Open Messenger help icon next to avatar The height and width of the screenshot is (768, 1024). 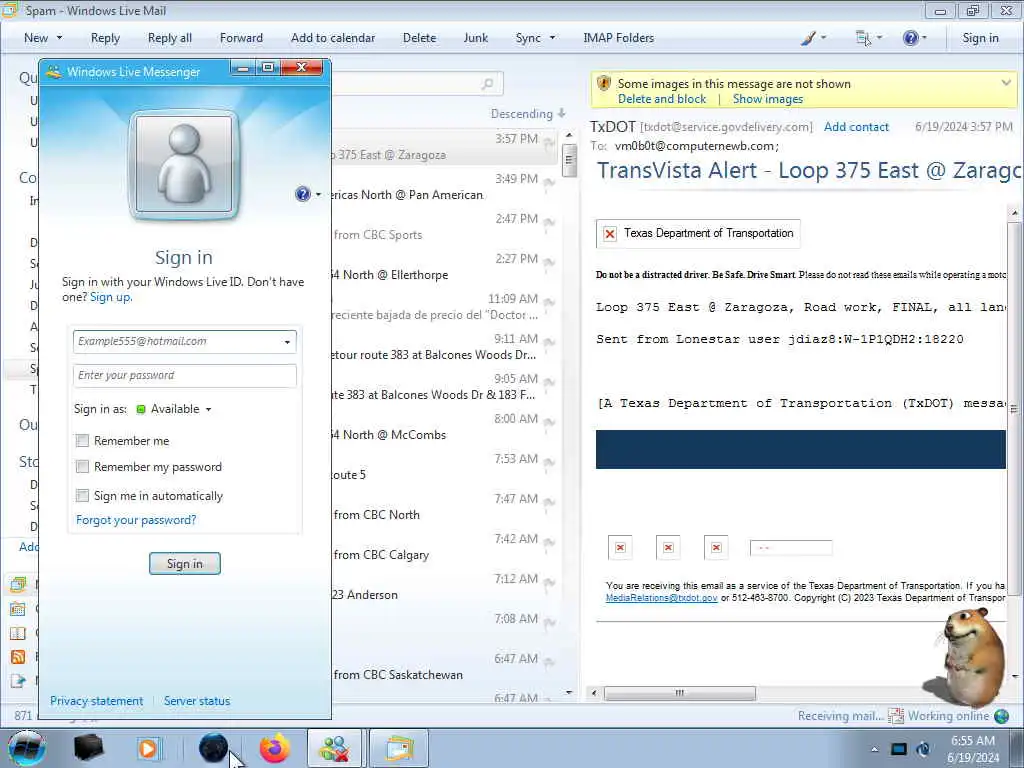click(302, 194)
